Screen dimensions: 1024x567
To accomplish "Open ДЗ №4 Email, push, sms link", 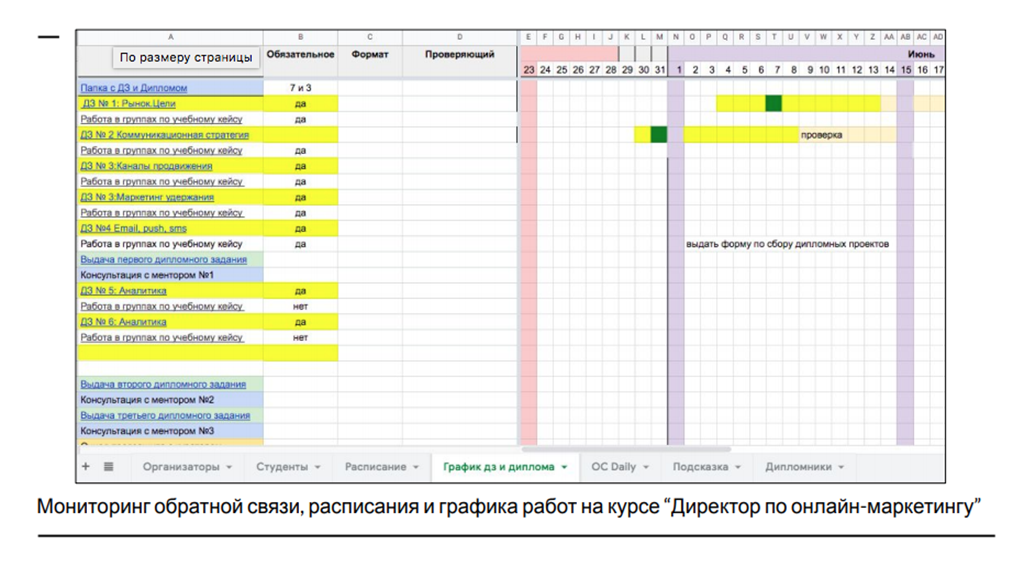I will point(133,228).
